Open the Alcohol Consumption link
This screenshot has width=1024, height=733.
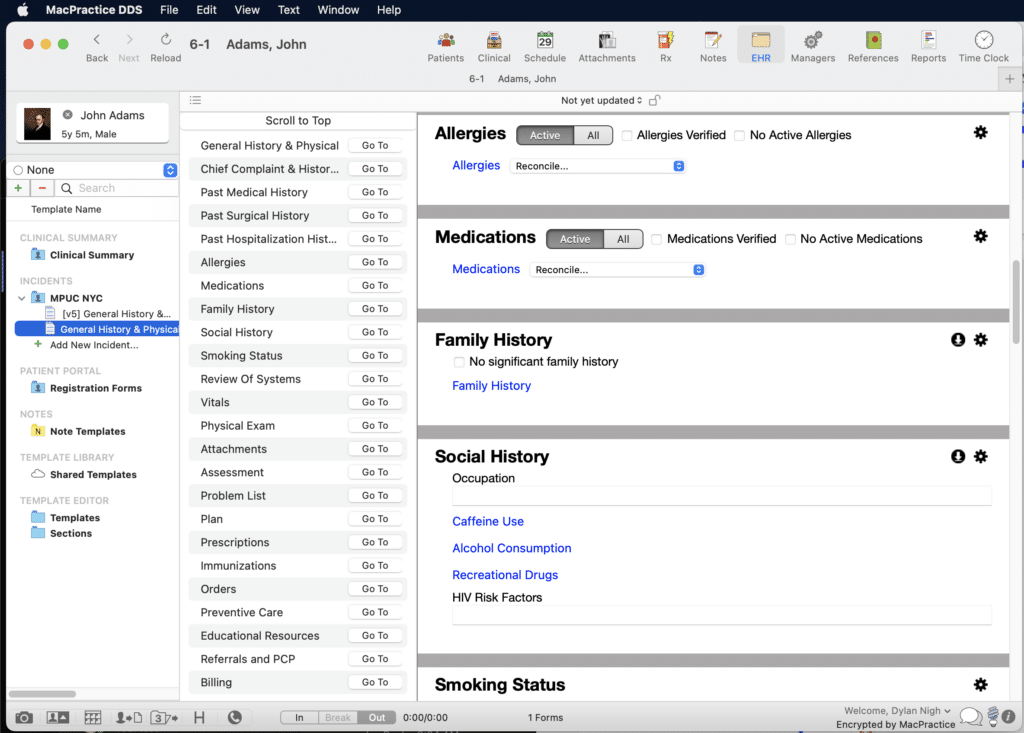pyautogui.click(x=511, y=548)
